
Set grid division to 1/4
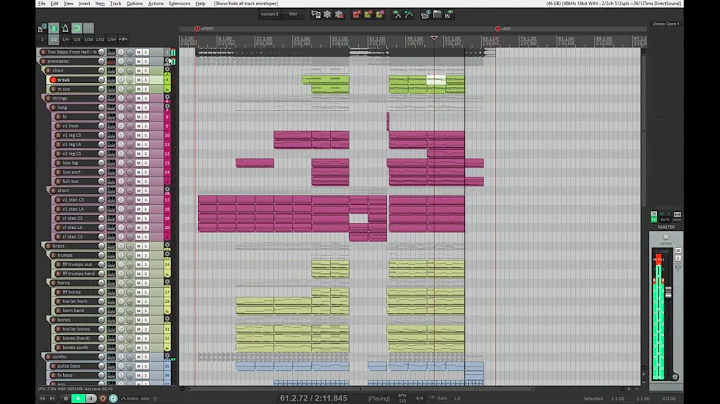click(x=65, y=39)
